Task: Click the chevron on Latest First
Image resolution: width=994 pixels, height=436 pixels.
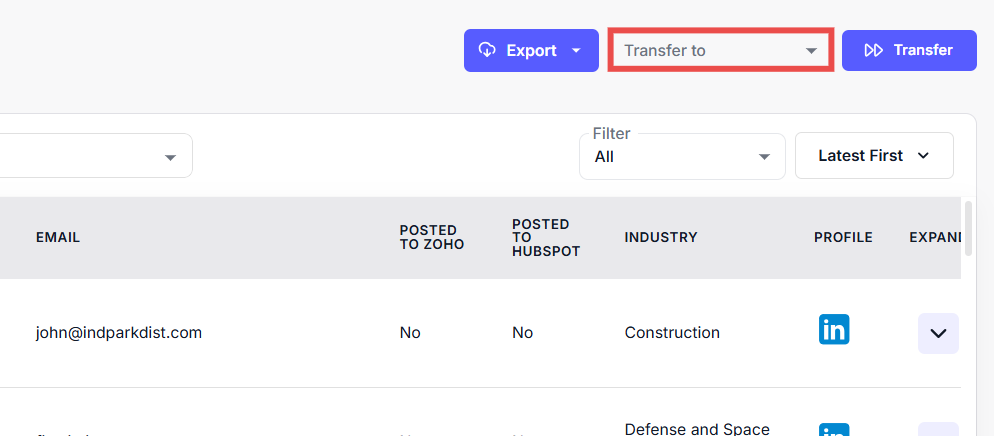Action: click(x=923, y=156)
